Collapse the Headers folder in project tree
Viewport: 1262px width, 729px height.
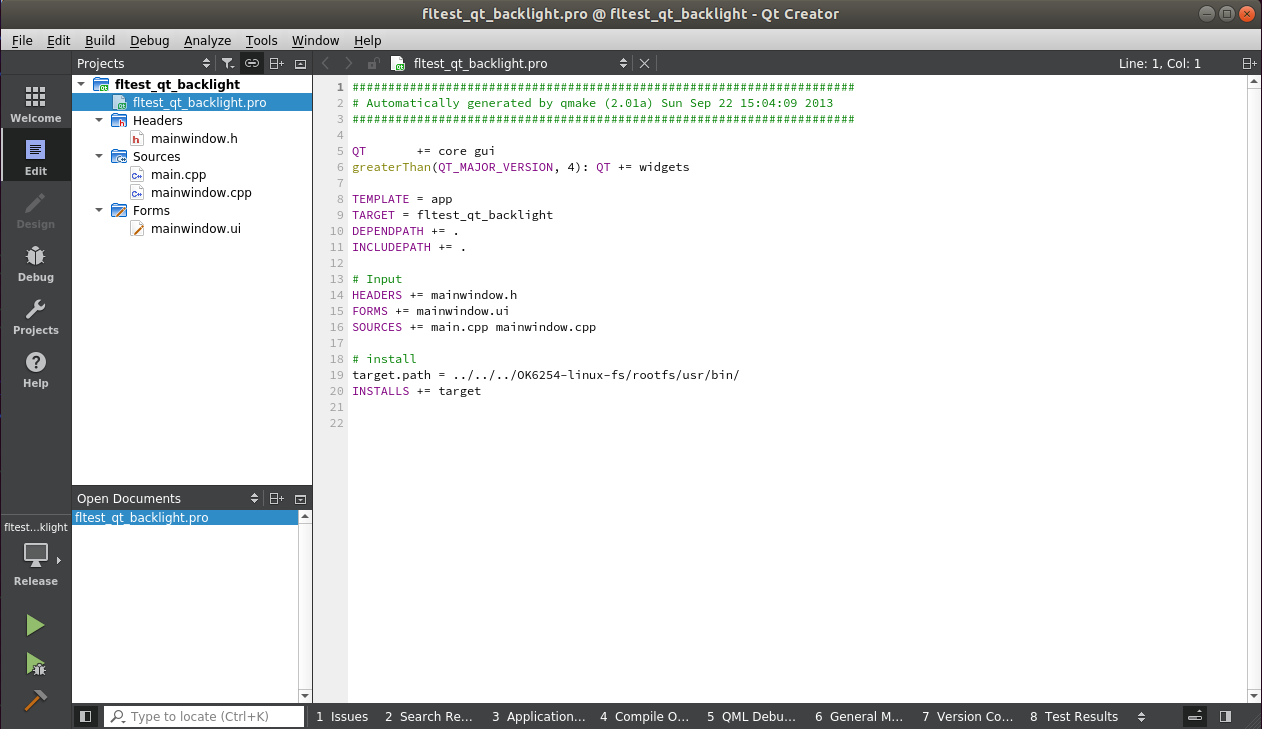click(99, 120)
